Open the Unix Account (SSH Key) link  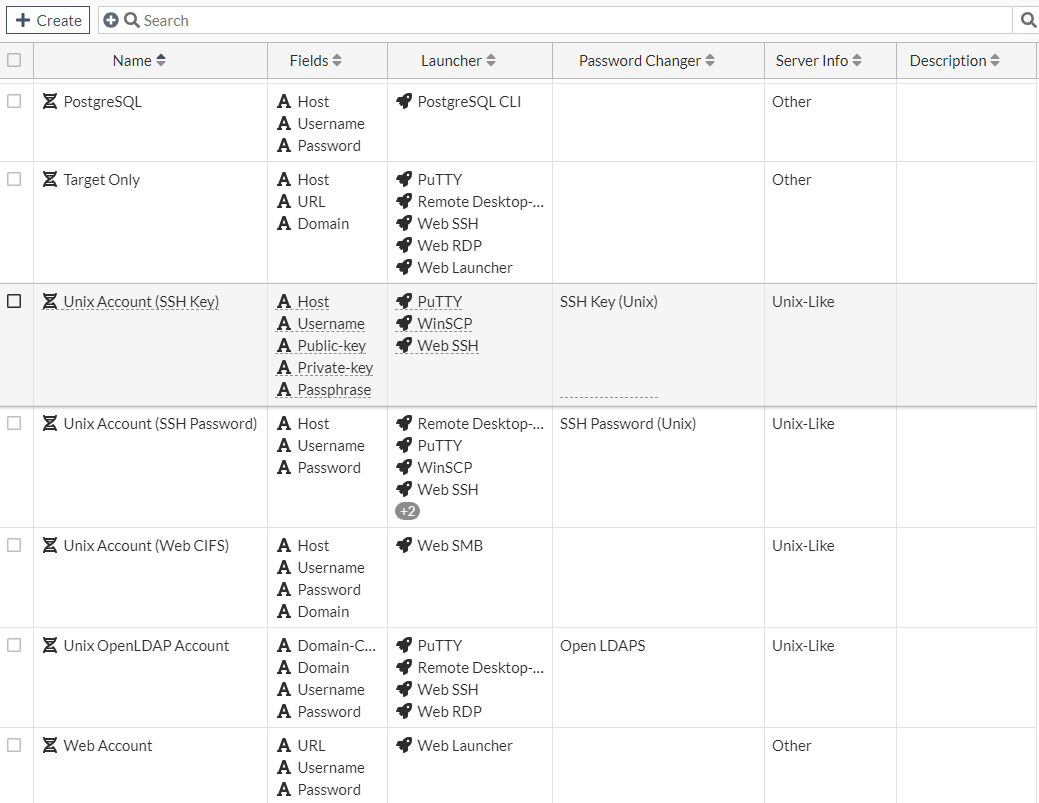click(141, 301)
